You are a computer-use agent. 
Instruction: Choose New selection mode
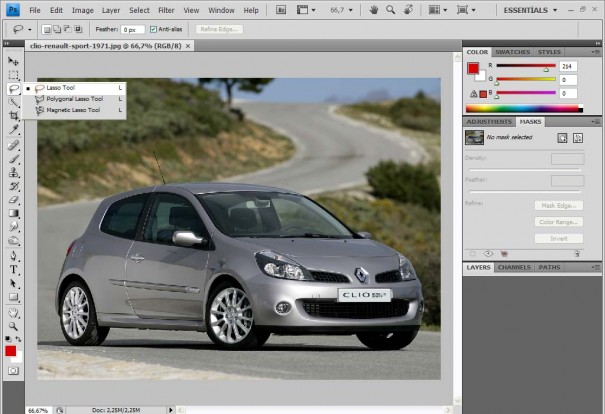46,29
